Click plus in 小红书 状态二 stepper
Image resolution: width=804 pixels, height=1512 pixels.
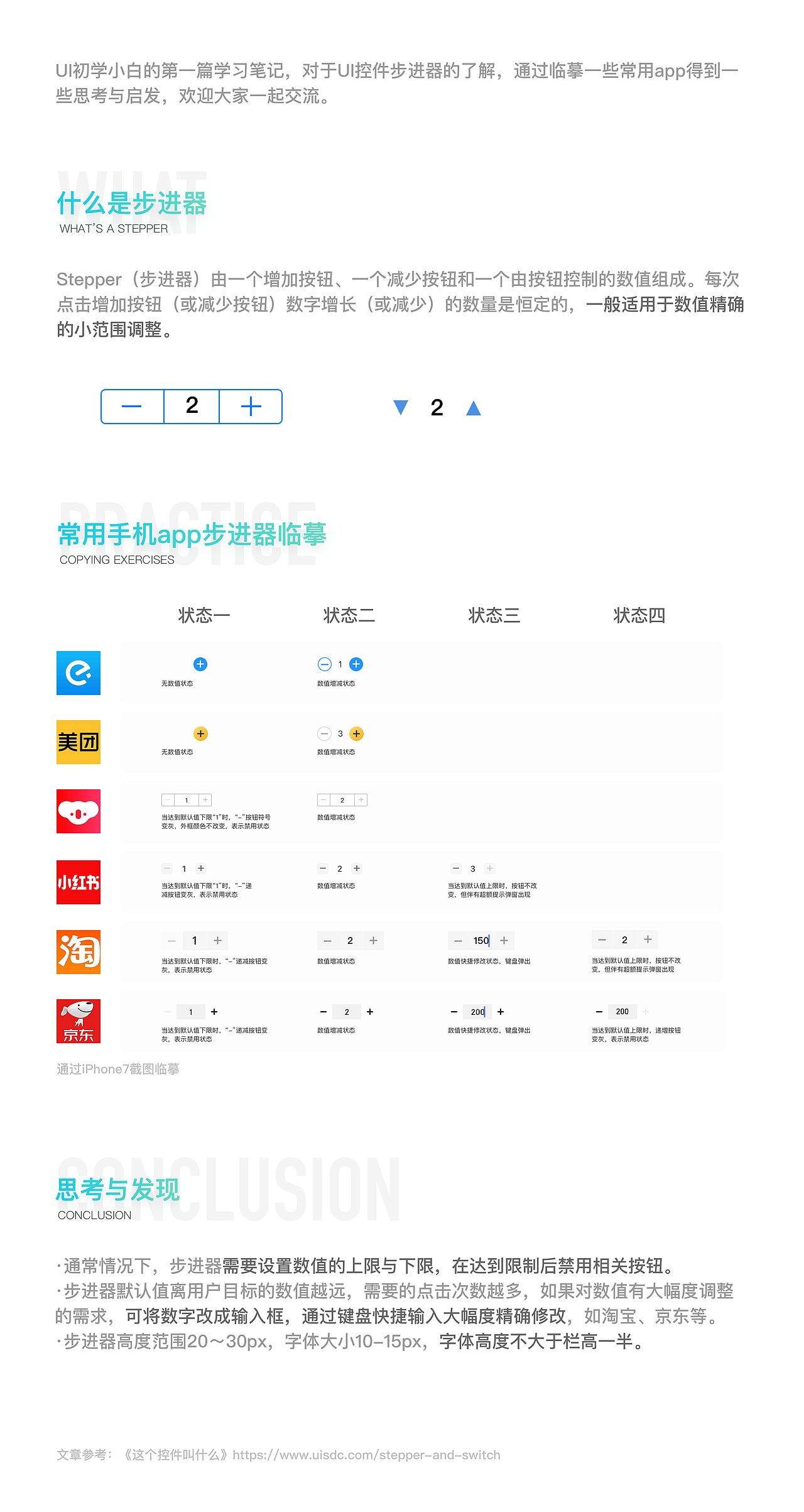click(x=357, y=868)
